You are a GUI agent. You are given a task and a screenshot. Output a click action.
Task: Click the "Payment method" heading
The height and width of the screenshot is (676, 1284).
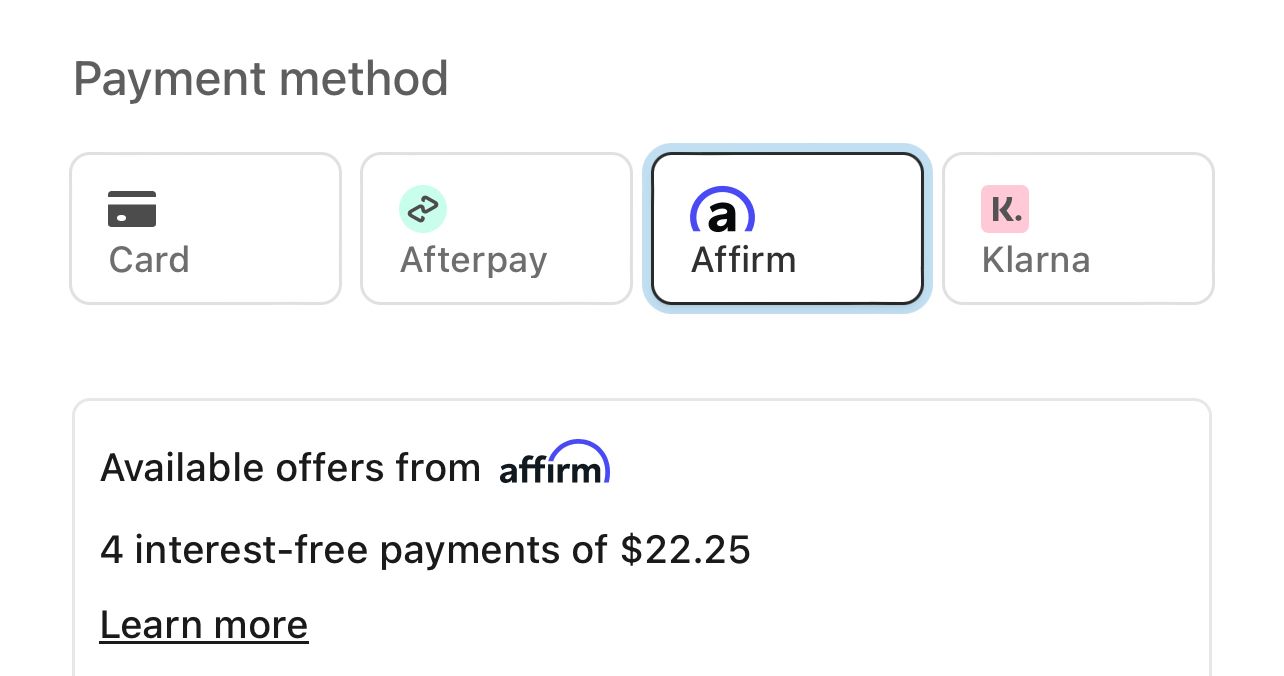[x=261, y=79]
